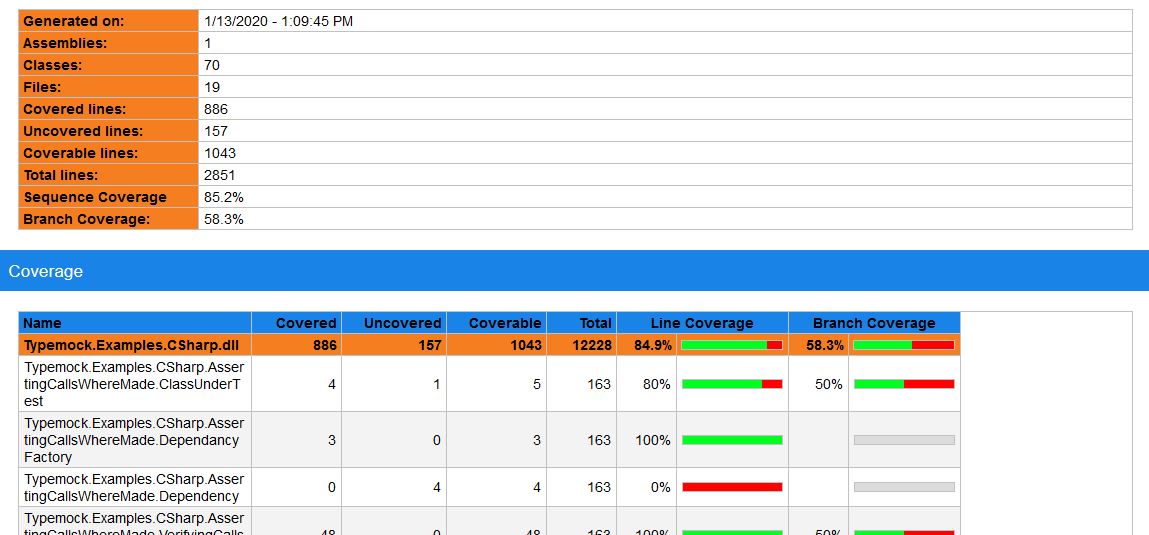Sort by the Uncovered column header
The height and width of the screenshot is (535, 1149).
click(402, 323)
